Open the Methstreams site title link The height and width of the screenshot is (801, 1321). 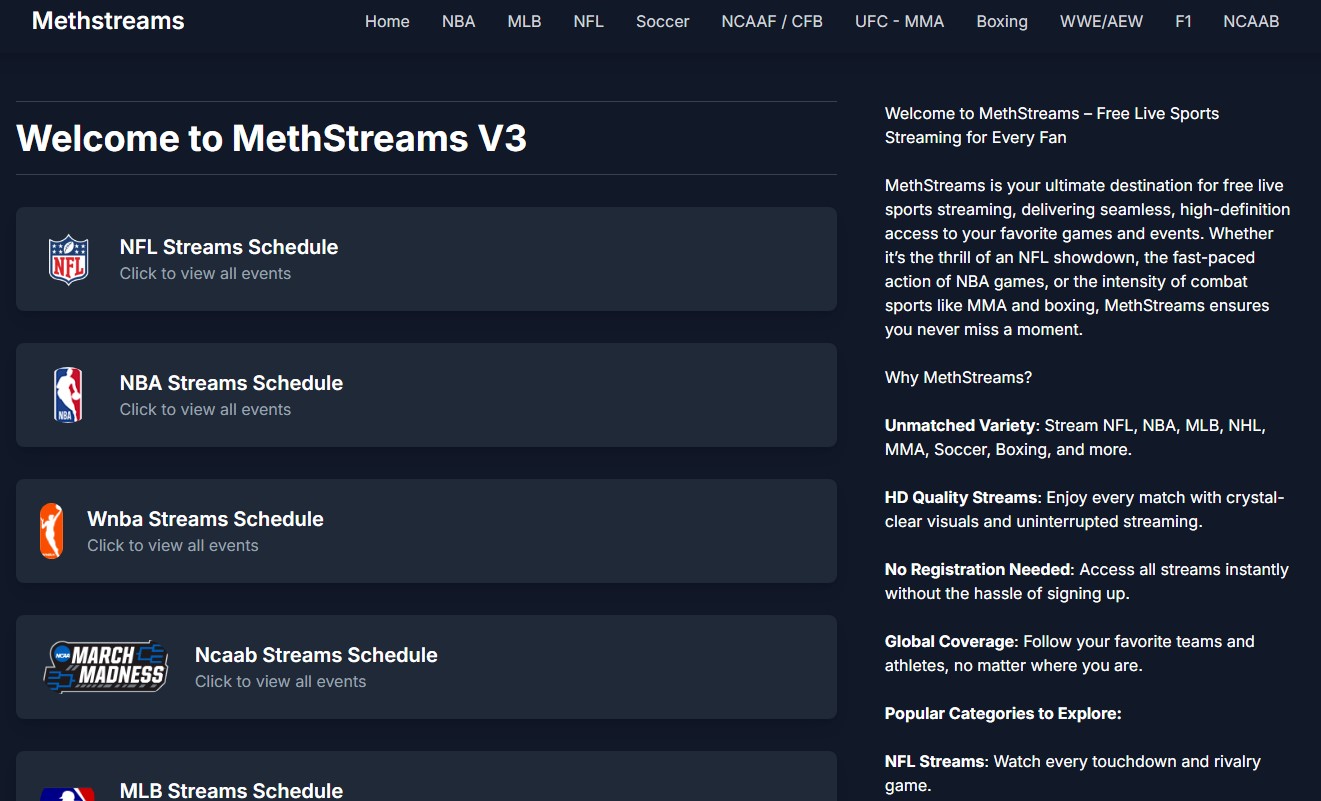click(108, 21)
